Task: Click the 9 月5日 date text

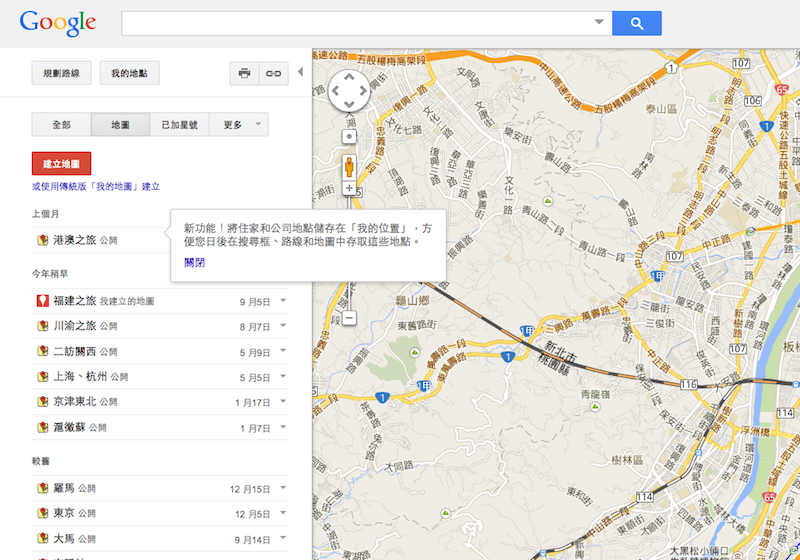Action: click(x=255, y=302)
